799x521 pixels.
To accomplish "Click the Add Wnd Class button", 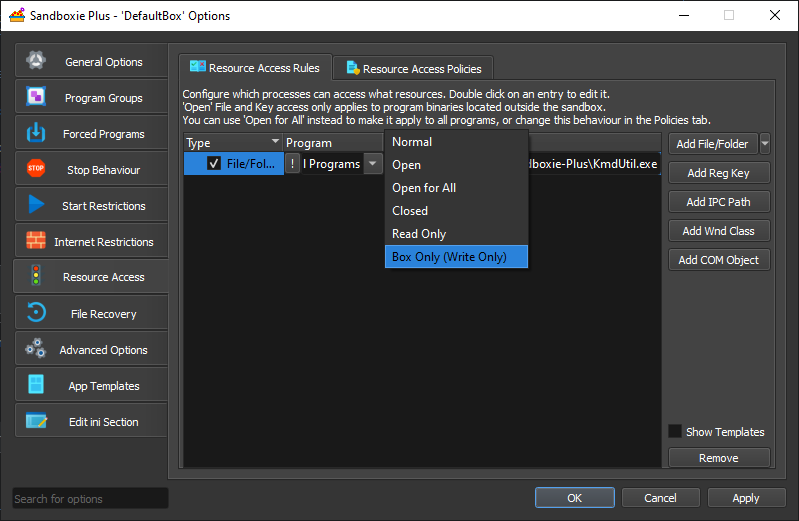I will (718, 231).
